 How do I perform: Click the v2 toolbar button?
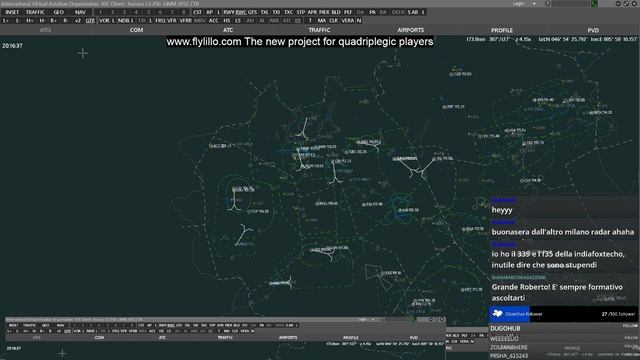pos(78,20)
